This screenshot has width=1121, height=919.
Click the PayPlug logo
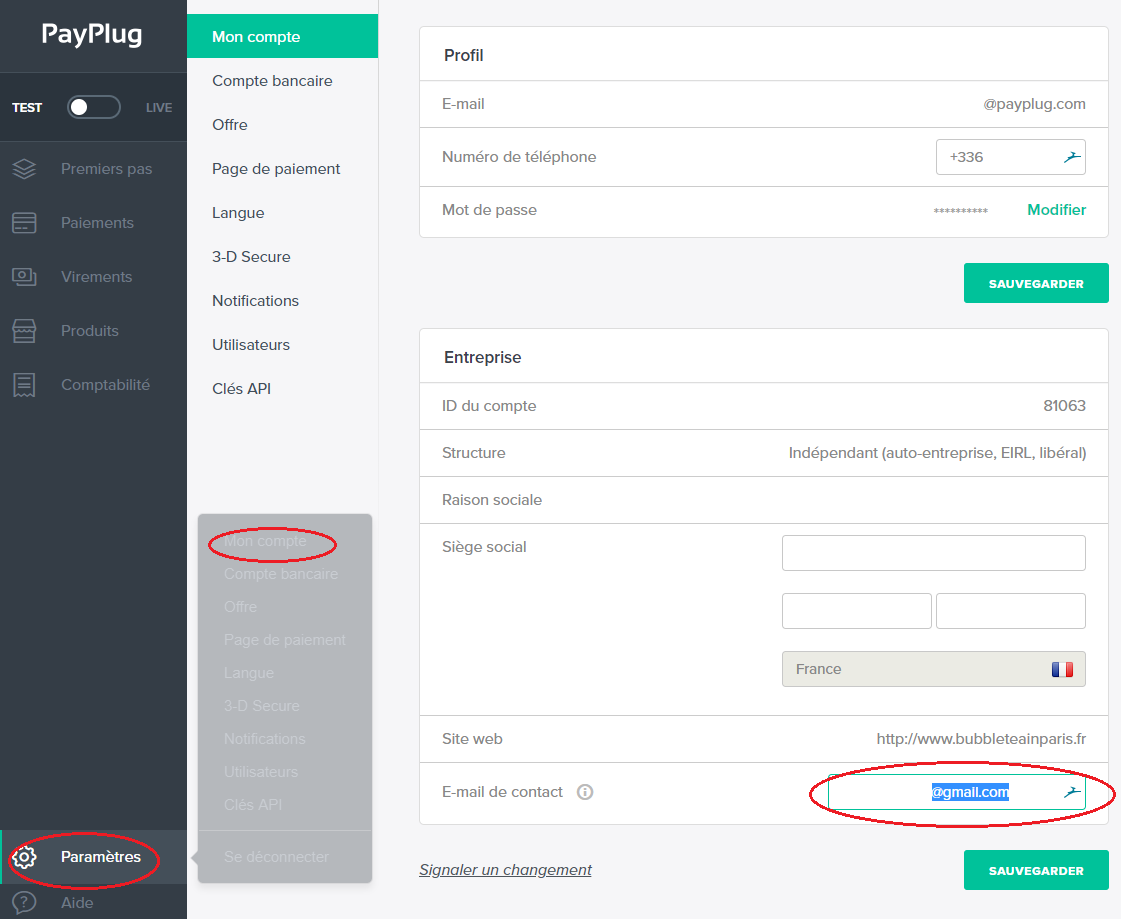[92, 34]
